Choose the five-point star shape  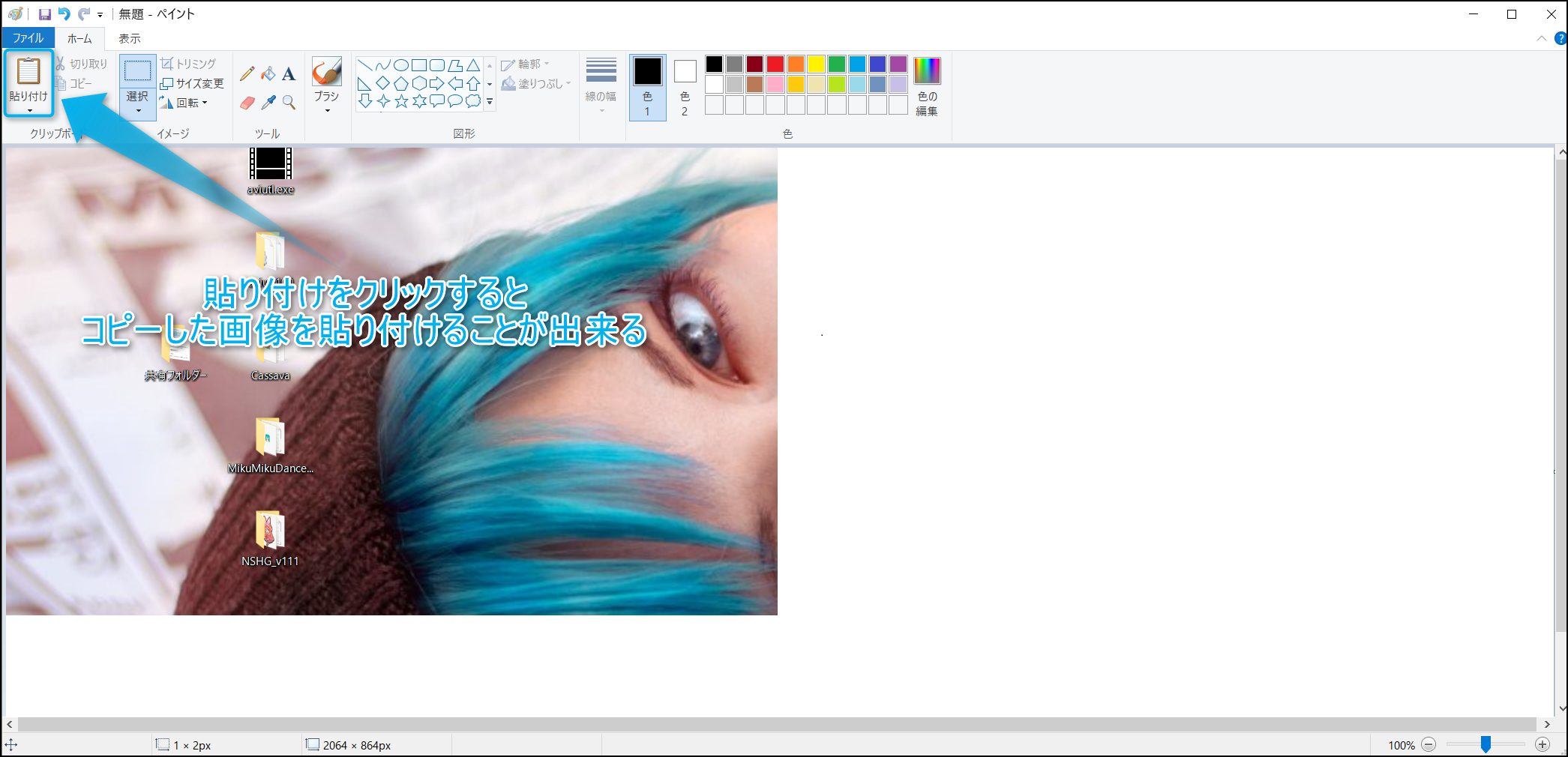[x=401, y=101]
